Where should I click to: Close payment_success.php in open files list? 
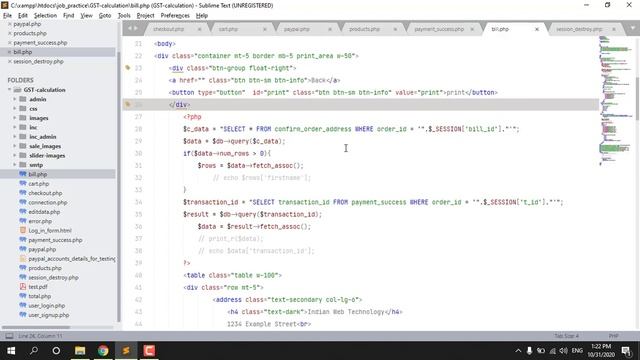(x=10, y=43)
